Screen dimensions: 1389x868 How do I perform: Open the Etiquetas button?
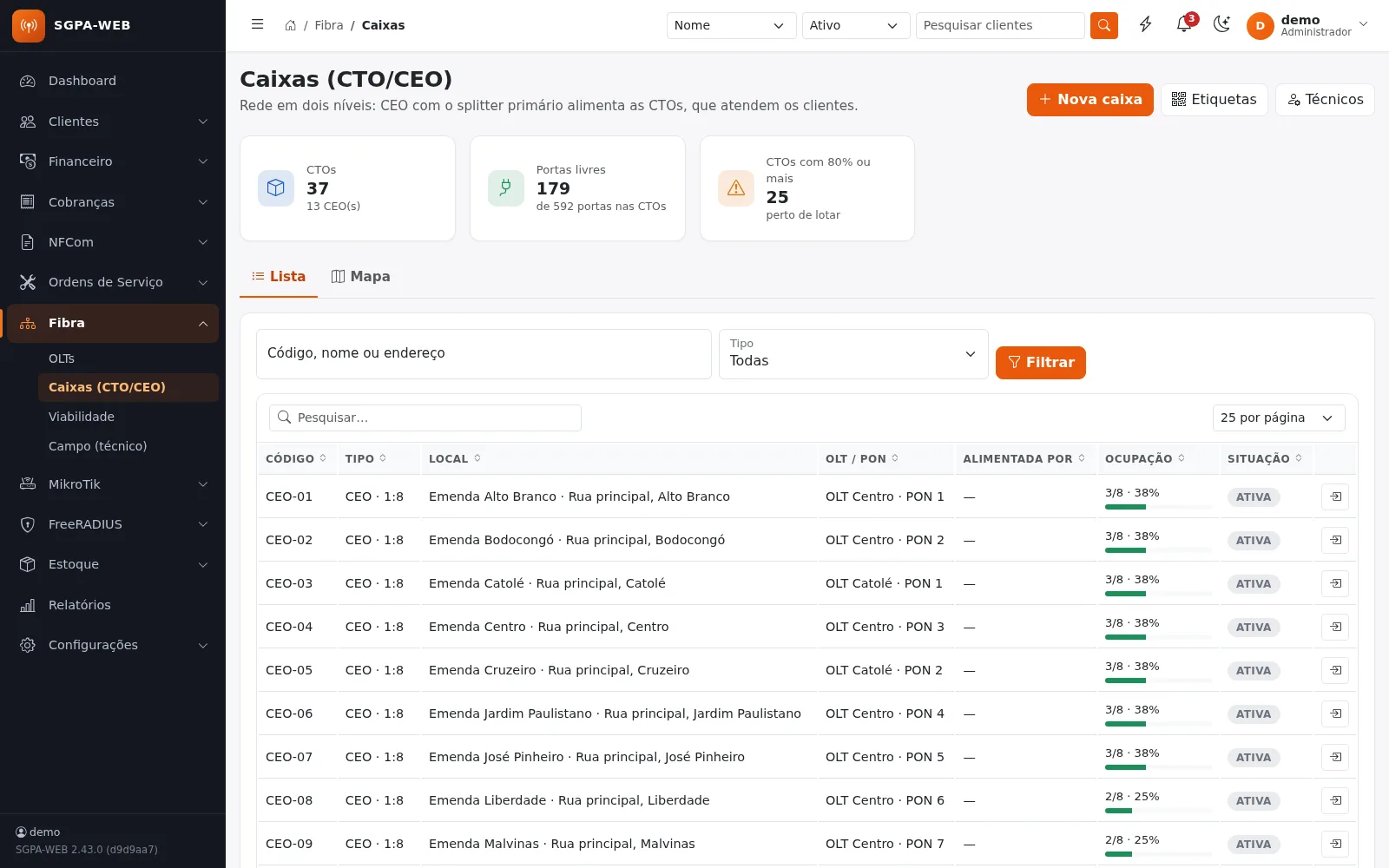[1214, 100]
